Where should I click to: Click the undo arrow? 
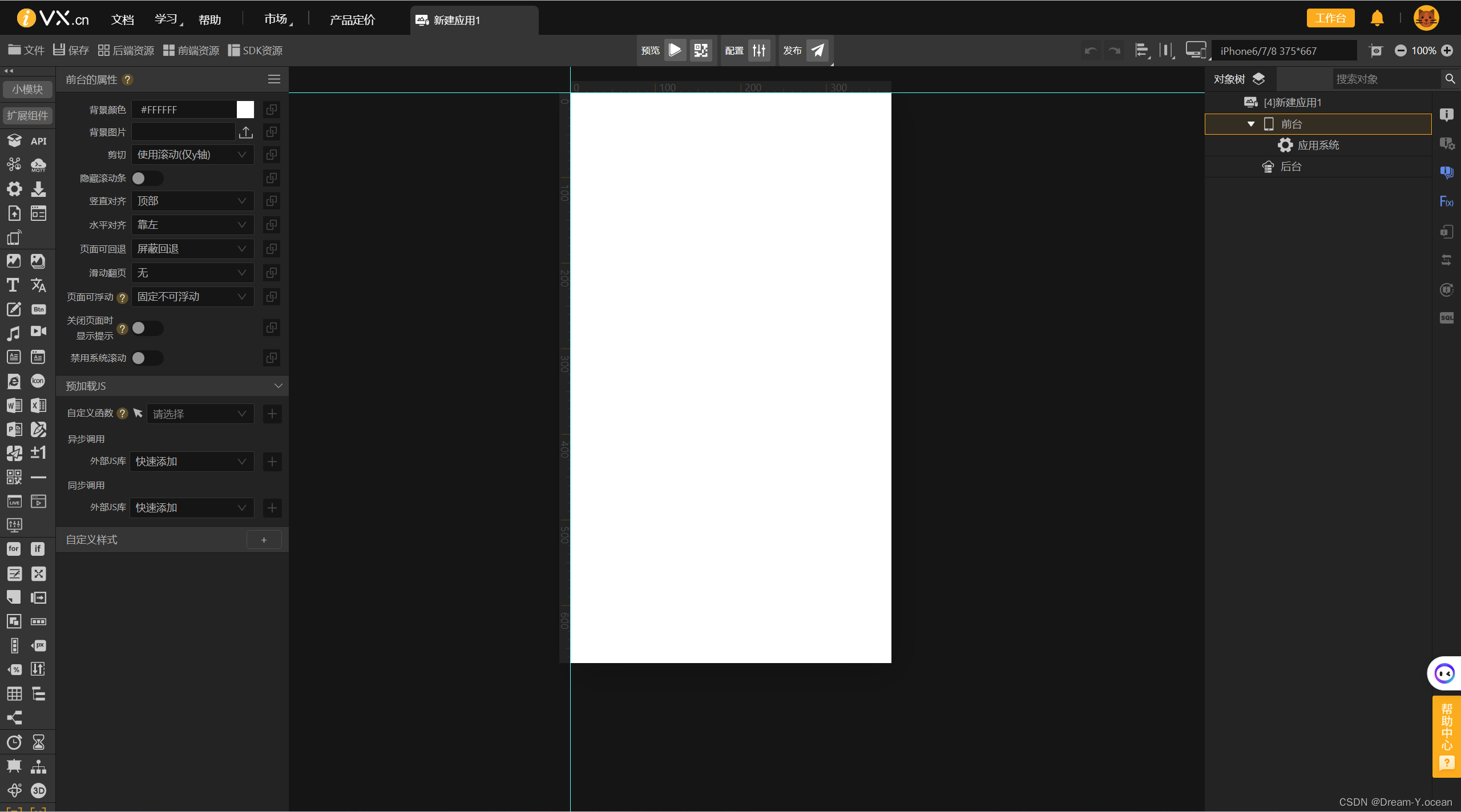(x=1091, y=51)
